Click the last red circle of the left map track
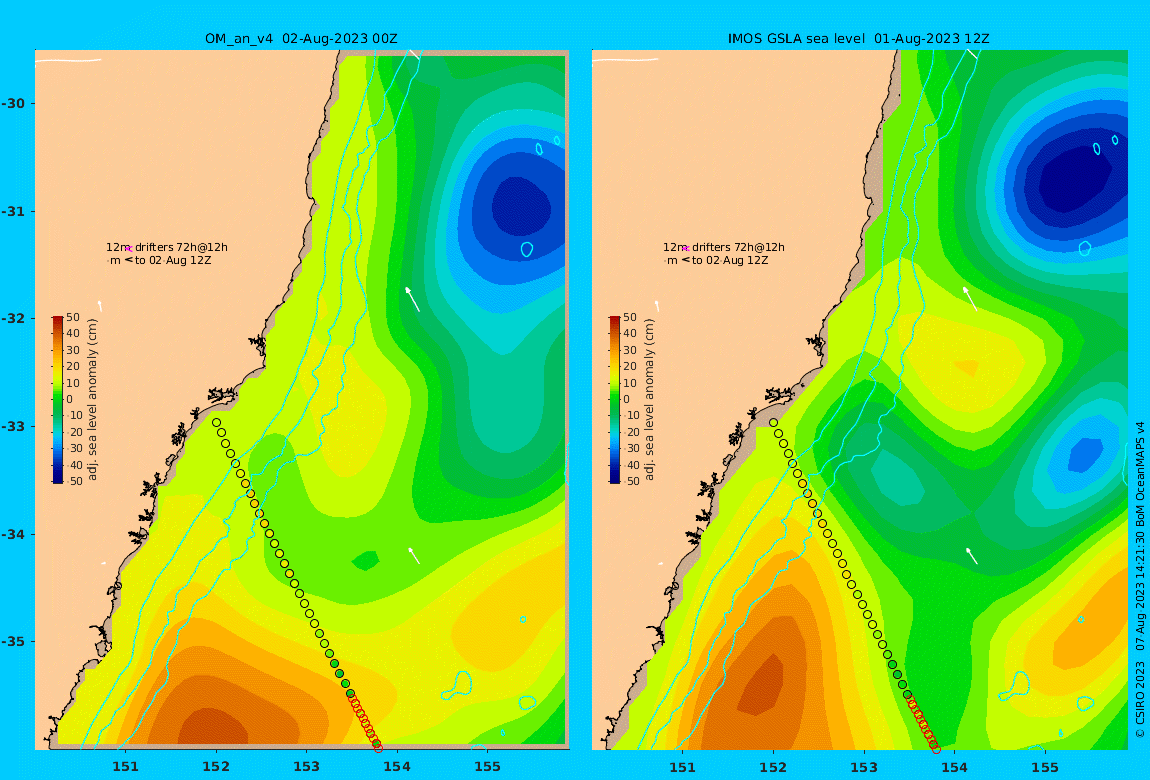This screenshot has width=1150, height=780. (x=378, y=748)
